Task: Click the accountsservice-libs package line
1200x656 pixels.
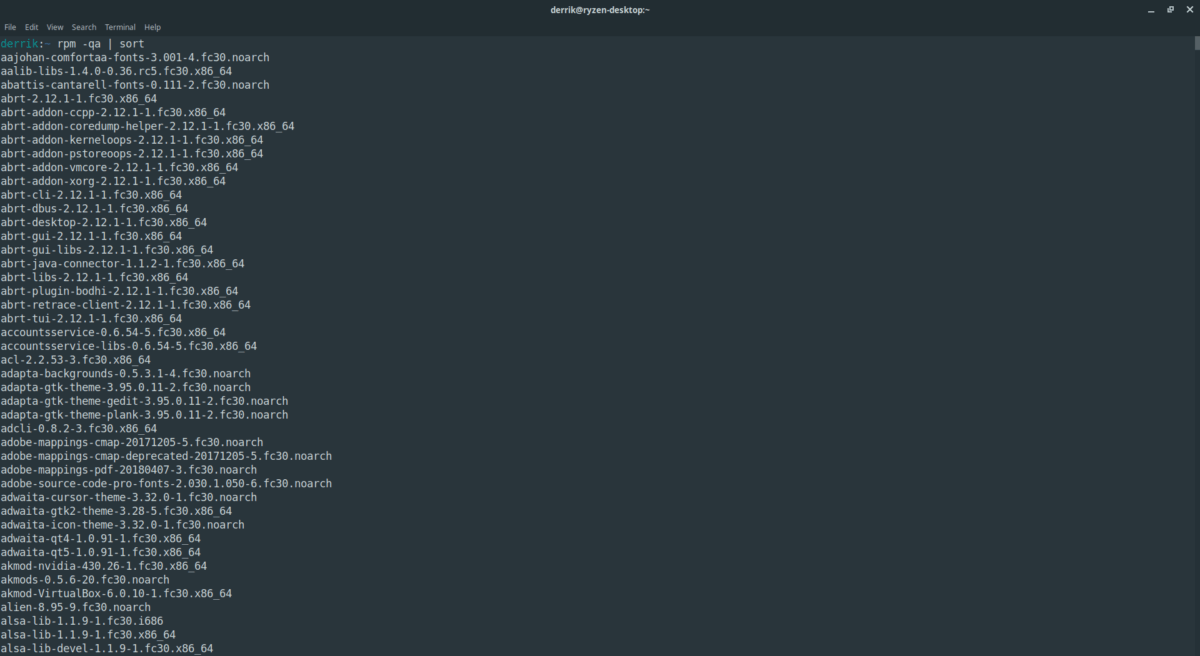Action: point(129,346)
